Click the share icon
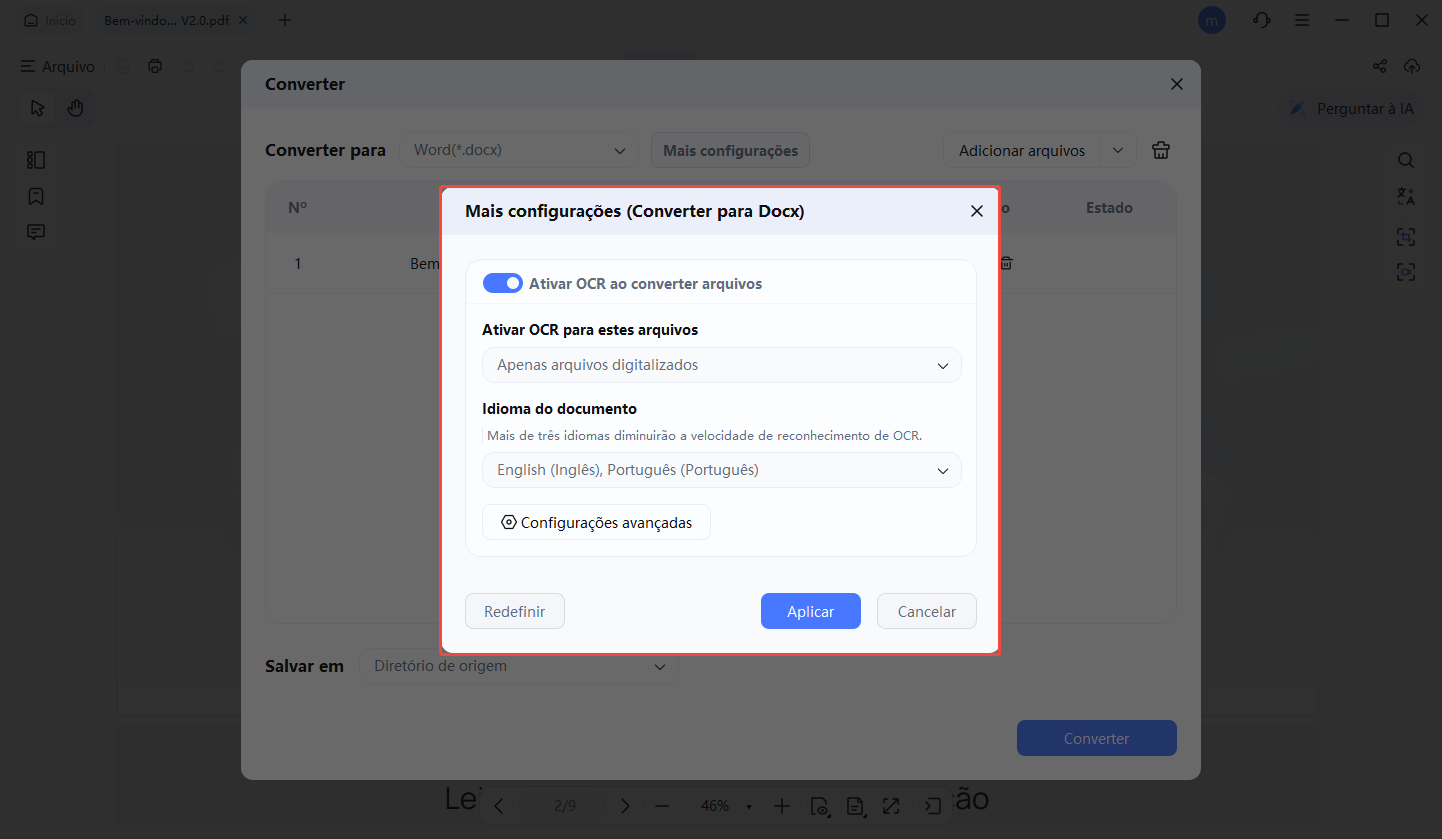The image size is (1442, 839). point(1379,66)
